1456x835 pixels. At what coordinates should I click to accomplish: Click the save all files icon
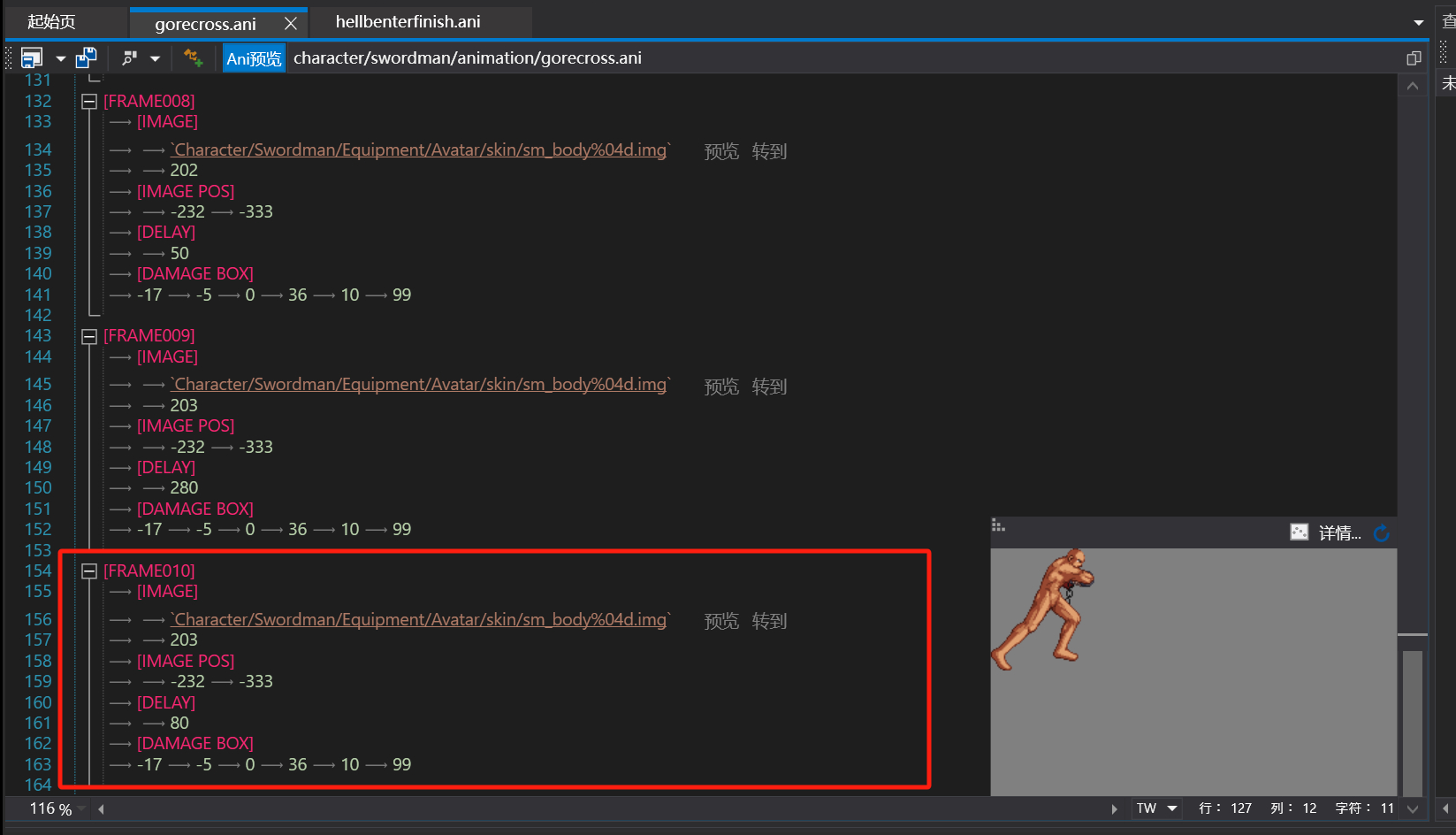[86, 58]
